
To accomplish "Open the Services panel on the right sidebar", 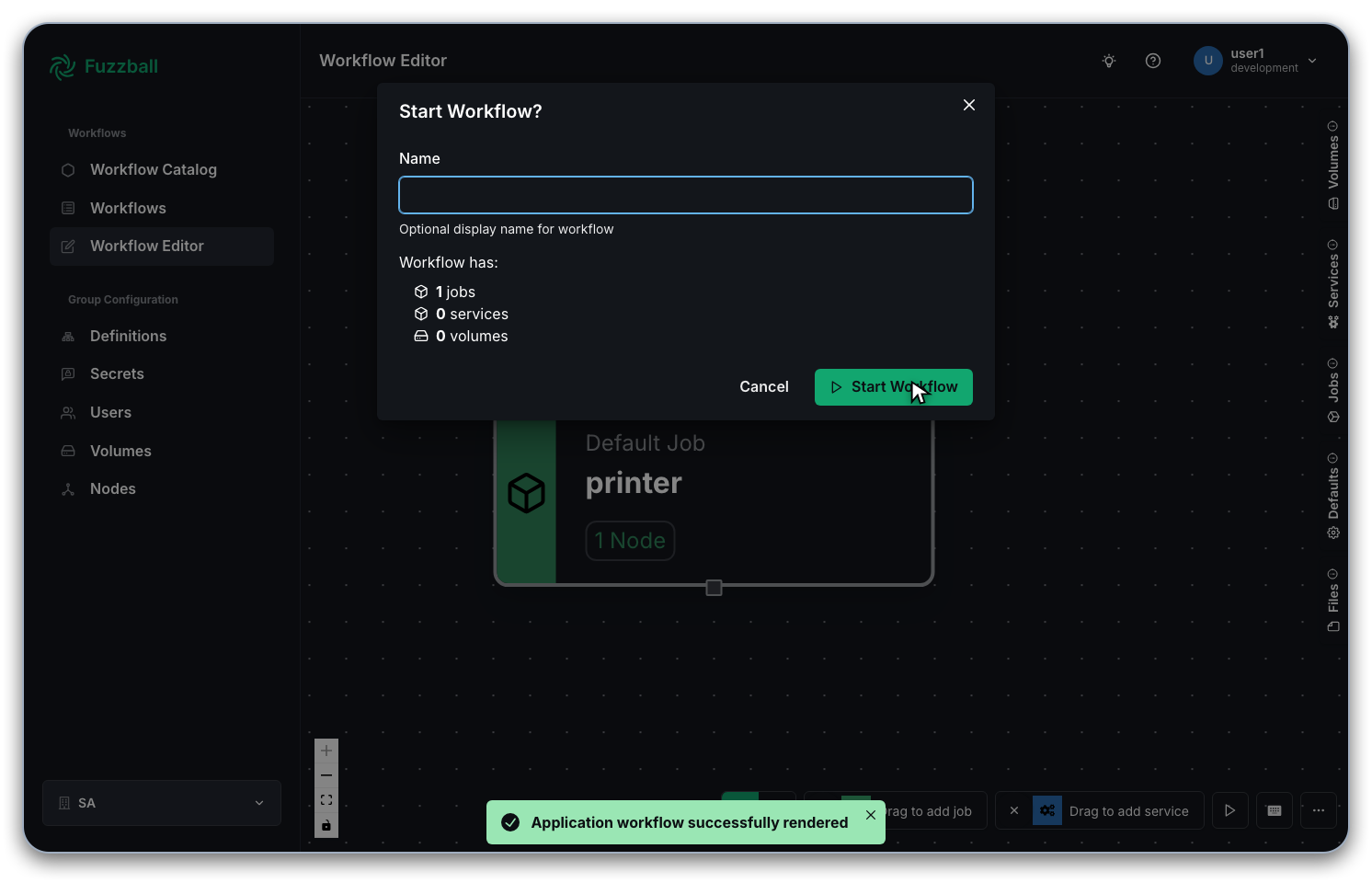I will point(1332,285).
